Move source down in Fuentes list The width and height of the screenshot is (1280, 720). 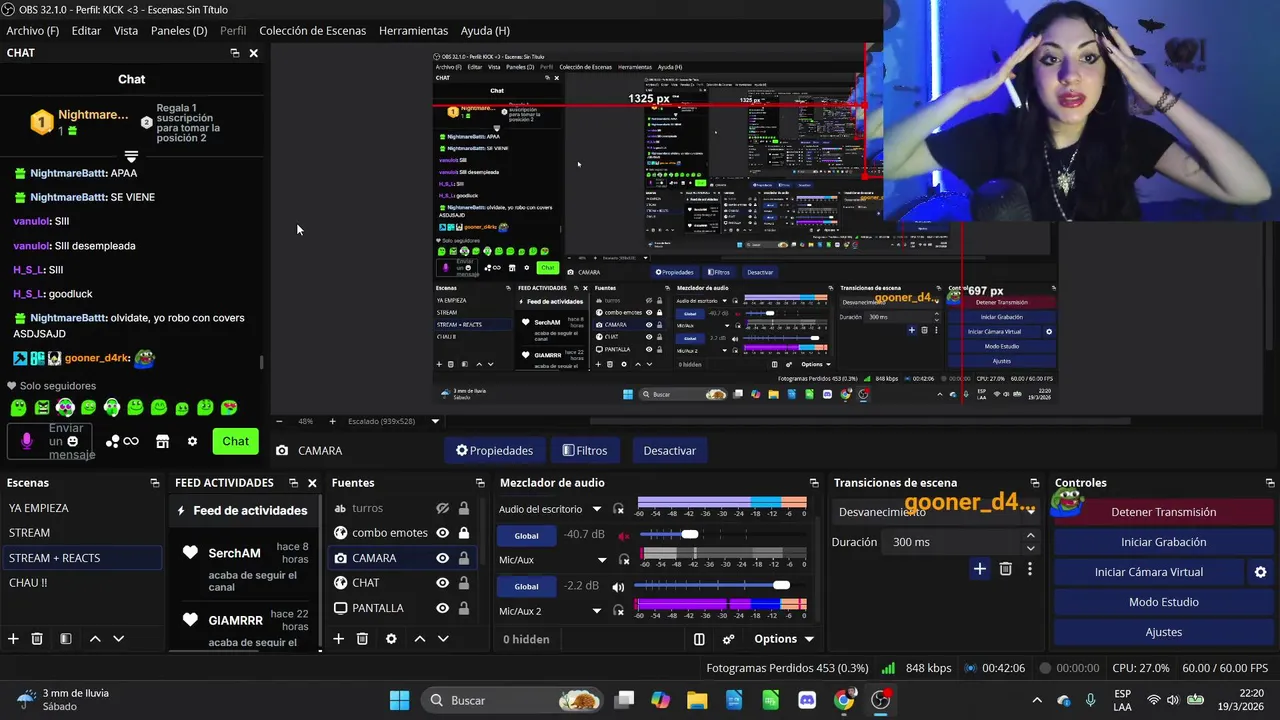(443, 639)
